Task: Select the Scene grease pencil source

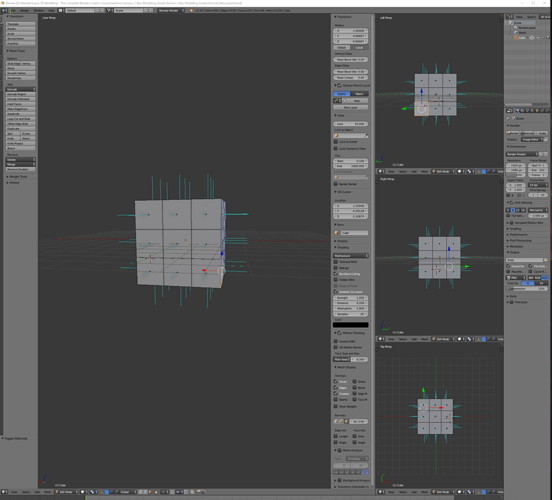Action: (x=341, y=94)
